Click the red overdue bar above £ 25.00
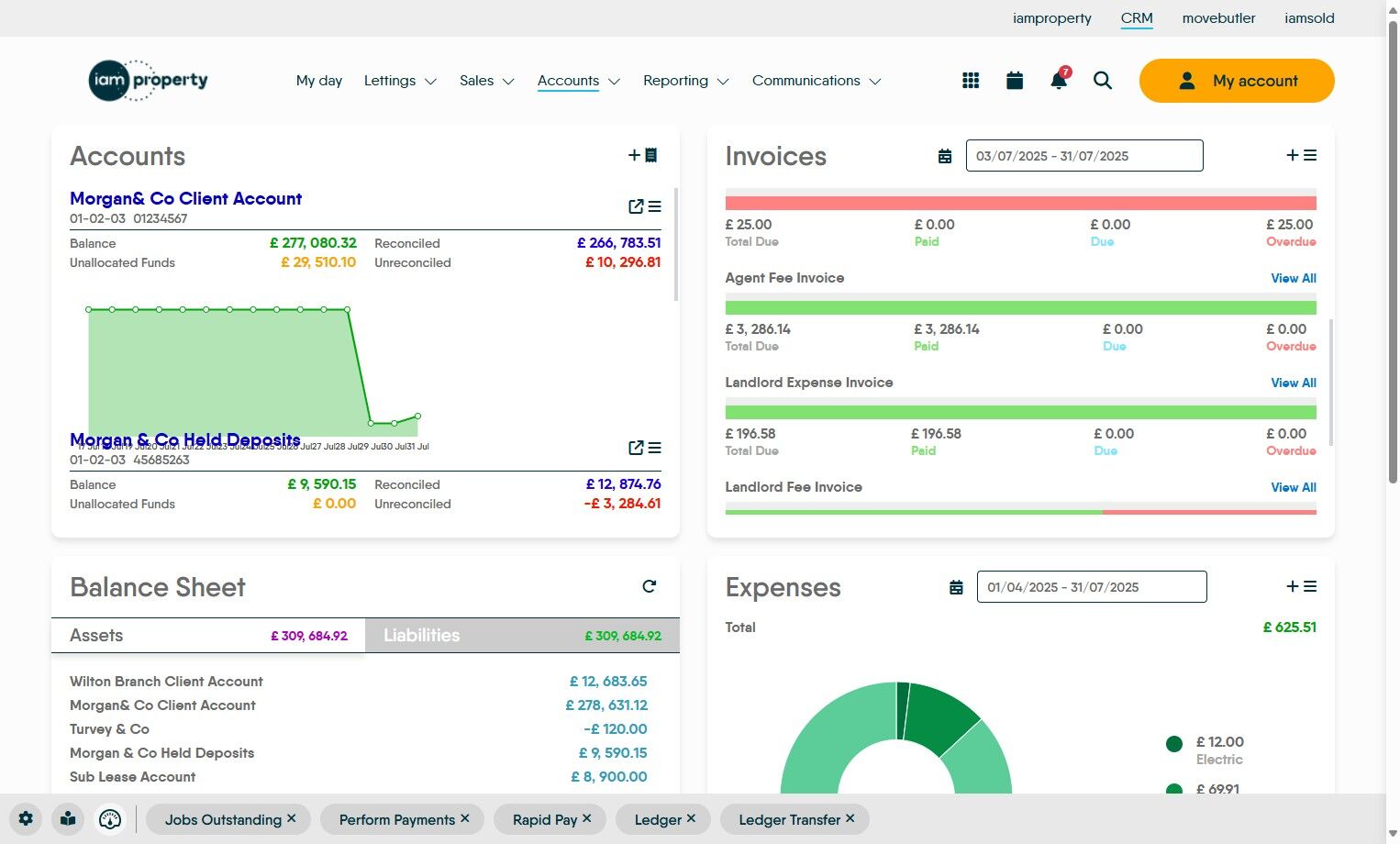Viewport: 1400px width, 844px height. [x=1021, y=204]
